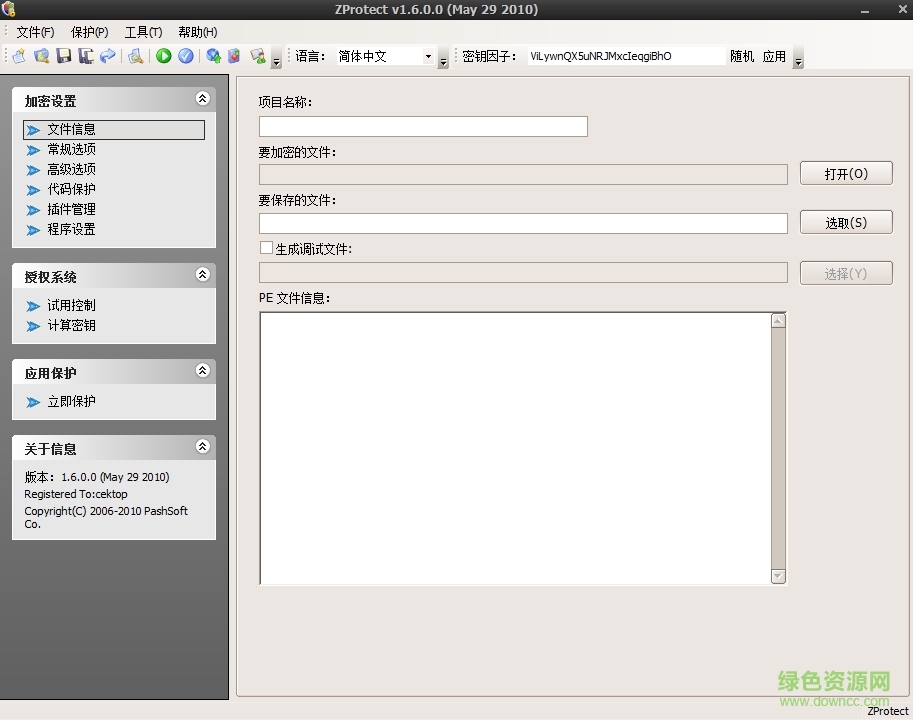
Task: Start protection with the green play icon
Action: click(163, 57)
